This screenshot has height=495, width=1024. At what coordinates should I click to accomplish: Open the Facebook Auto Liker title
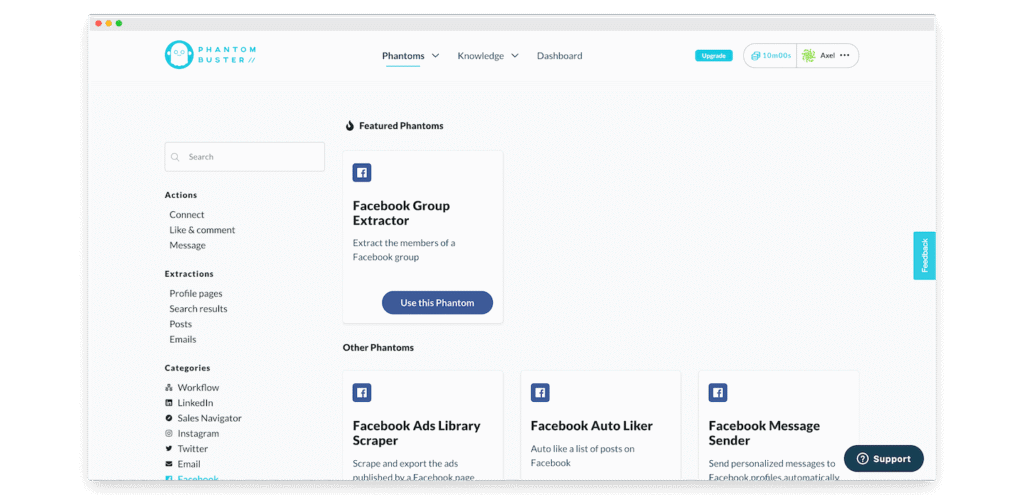point(592,426)
